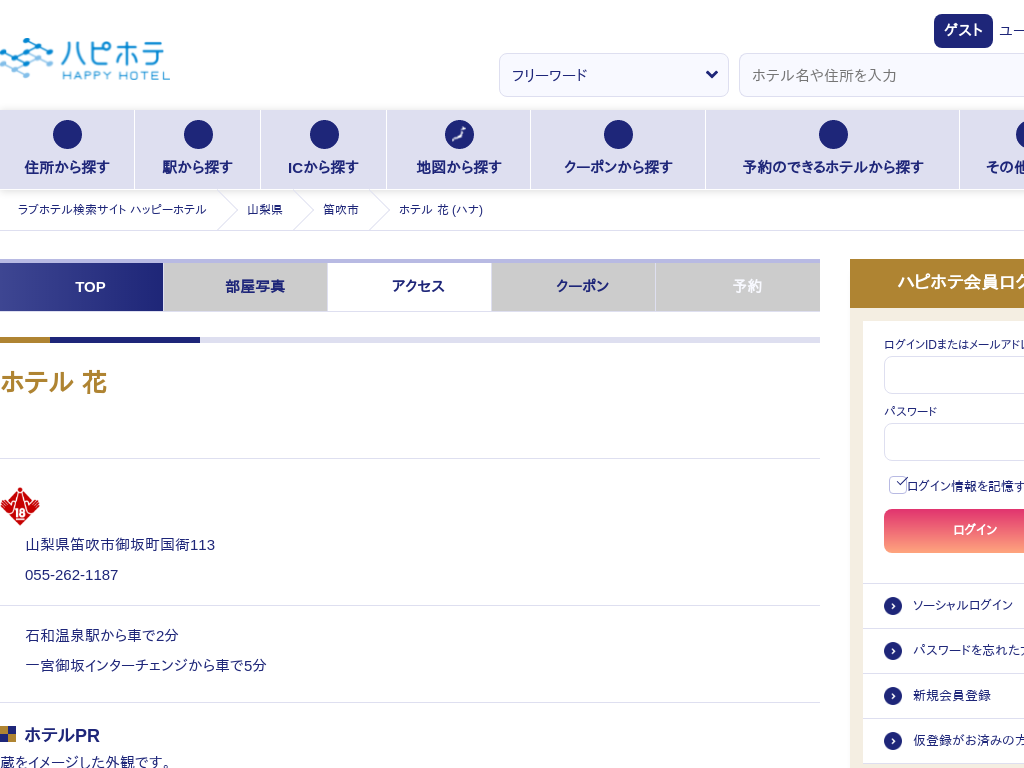The image size is (1024, 768).
Task: Click the Japan map icon for 地図から探す
Action: 459,135
